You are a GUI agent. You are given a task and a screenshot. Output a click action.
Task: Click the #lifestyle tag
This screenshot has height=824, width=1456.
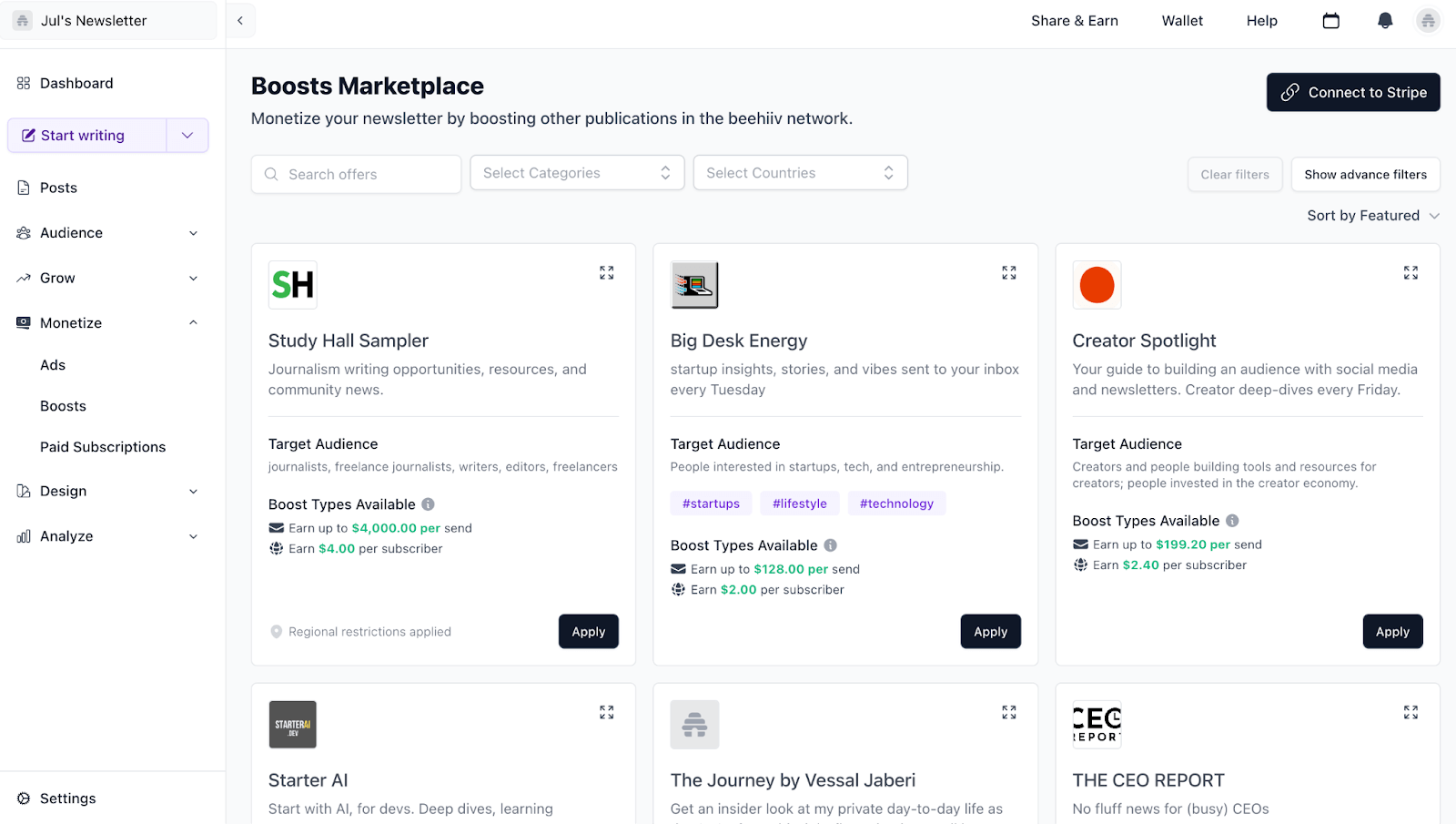point(800,504)
